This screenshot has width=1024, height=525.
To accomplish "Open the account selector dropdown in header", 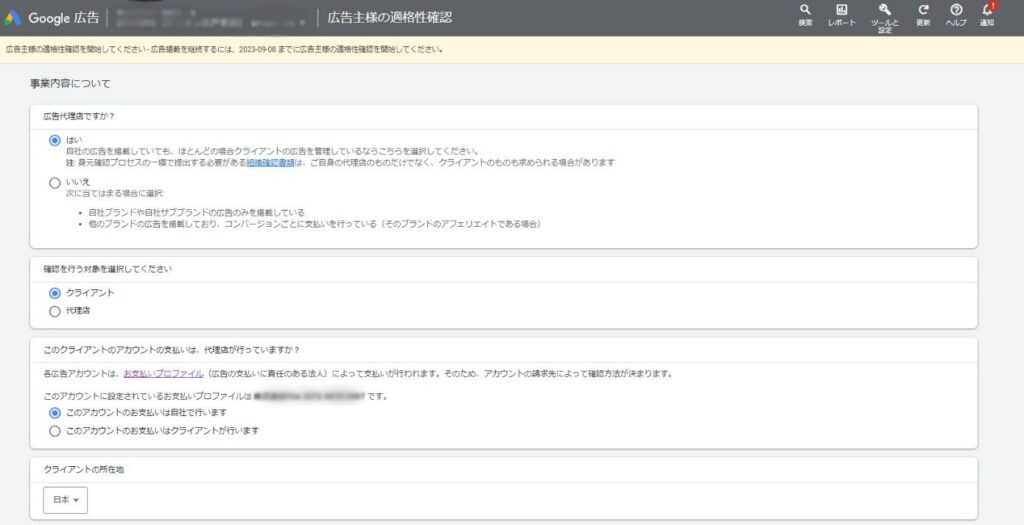I will pyautogui.click(x=303, y=20).
